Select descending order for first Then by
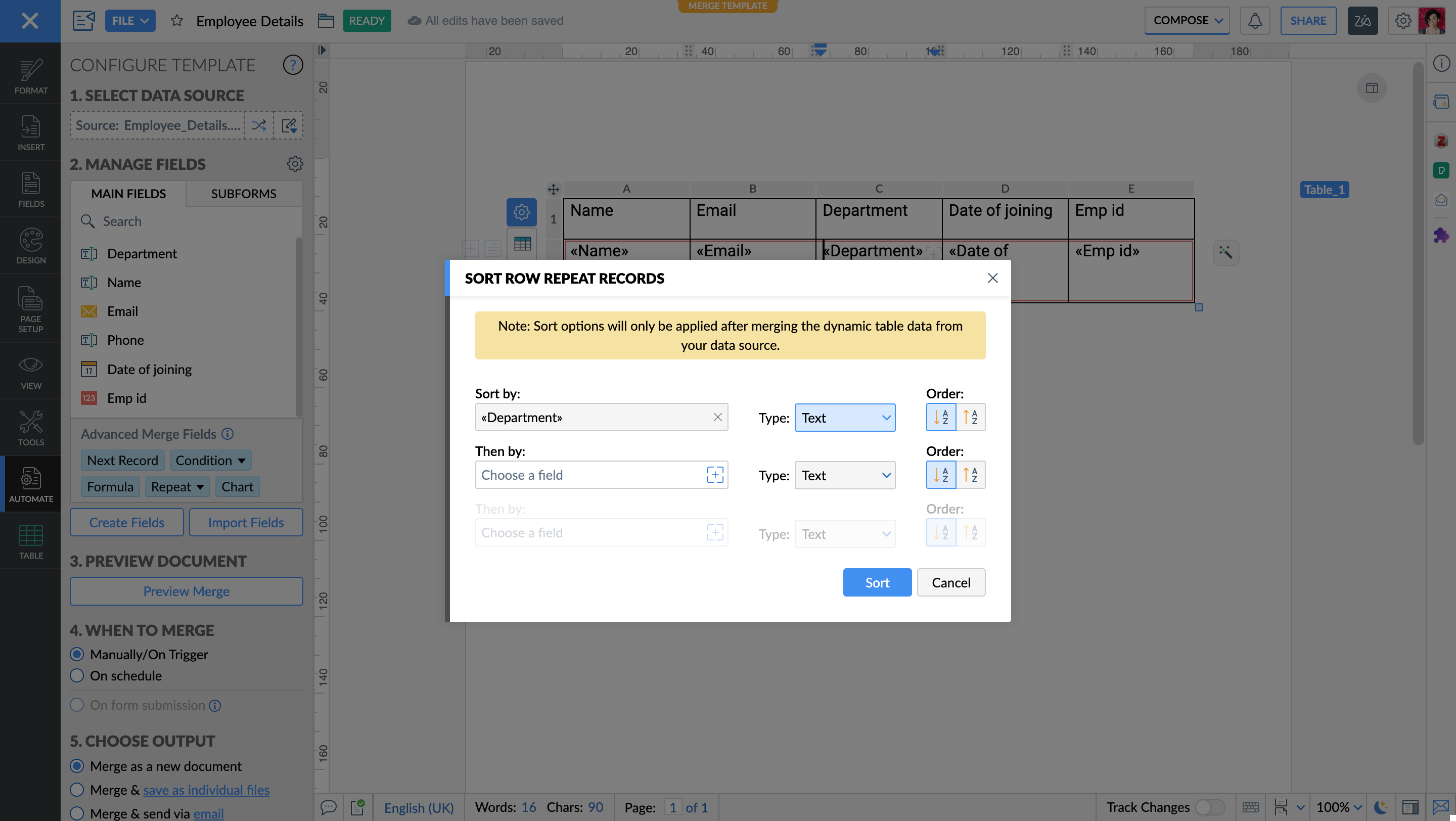Viewport: 1456px width, 821px height. pos(971,475)
